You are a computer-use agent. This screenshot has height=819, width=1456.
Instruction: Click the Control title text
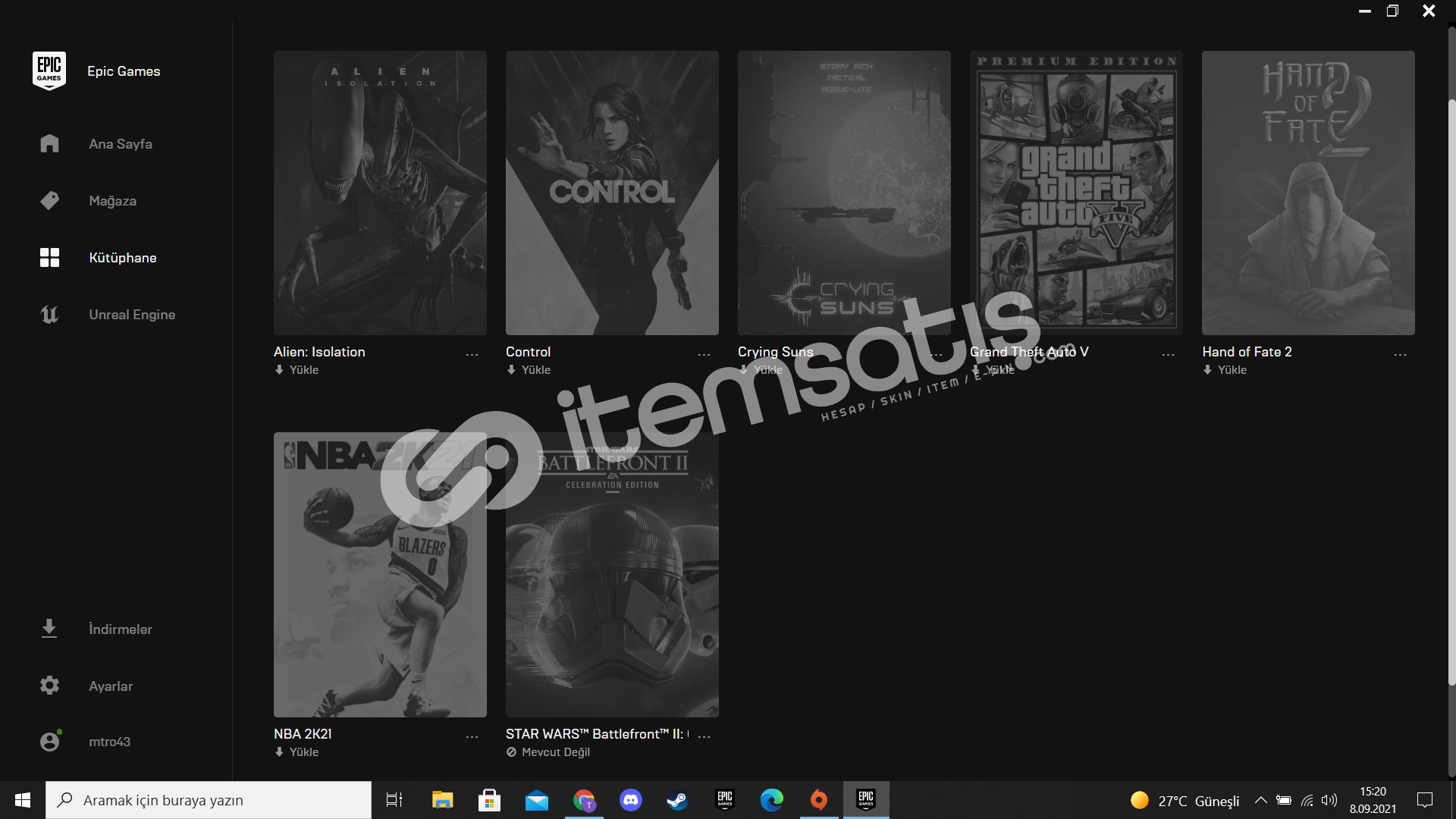pyautogui.click(x=529, y=352)
